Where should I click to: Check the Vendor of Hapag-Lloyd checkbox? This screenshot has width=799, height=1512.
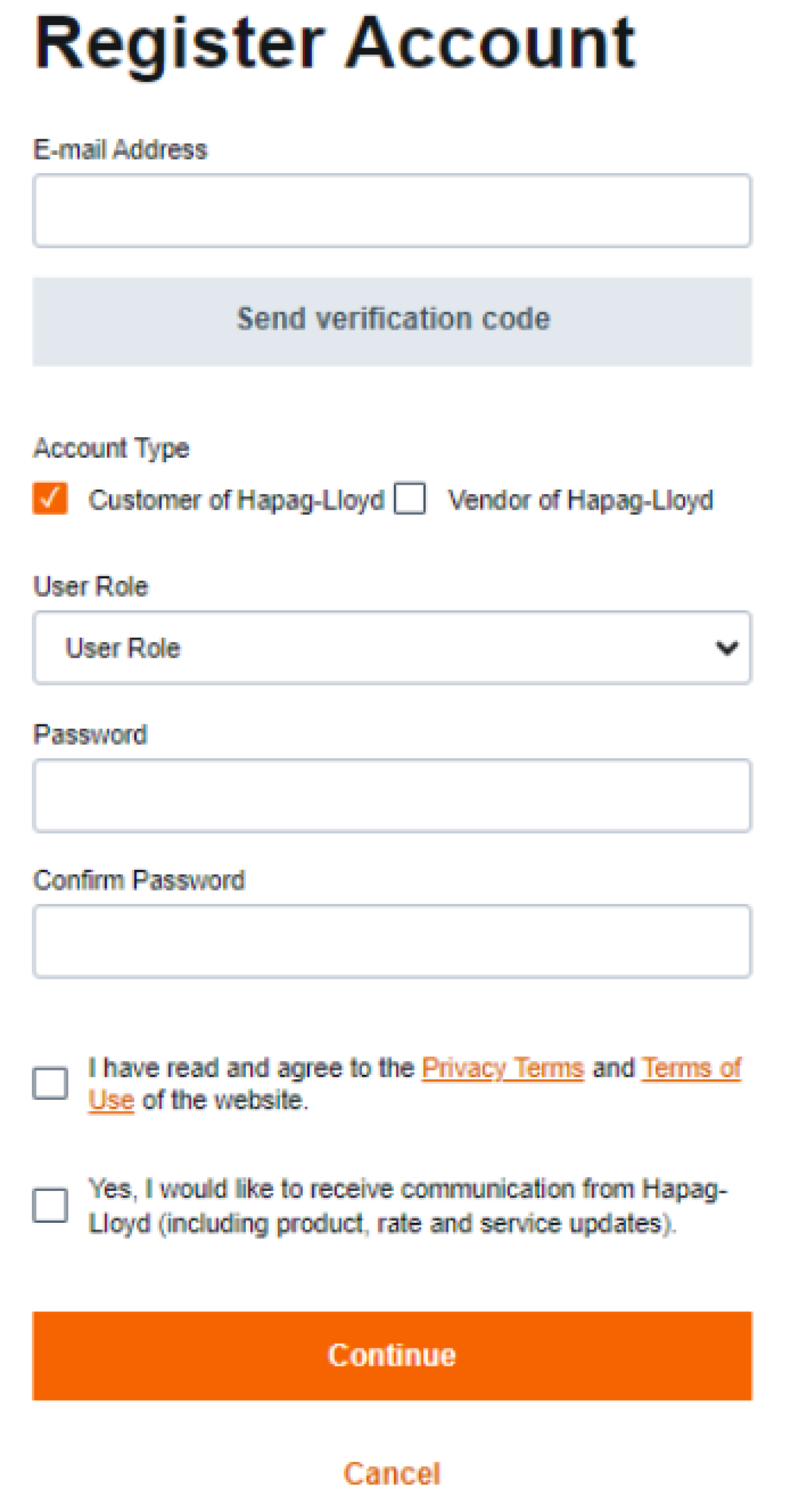pos(409,498)
